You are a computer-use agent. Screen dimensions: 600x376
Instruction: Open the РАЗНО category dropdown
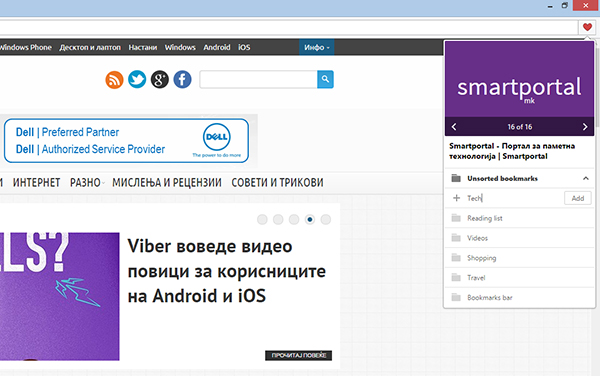click(87, 182)
